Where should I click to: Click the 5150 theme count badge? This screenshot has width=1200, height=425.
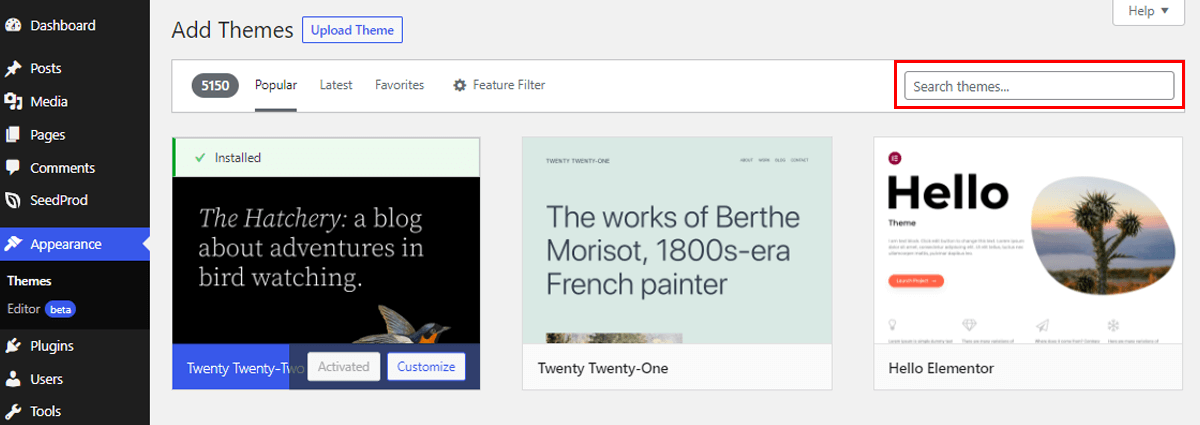tap(215, 86)
